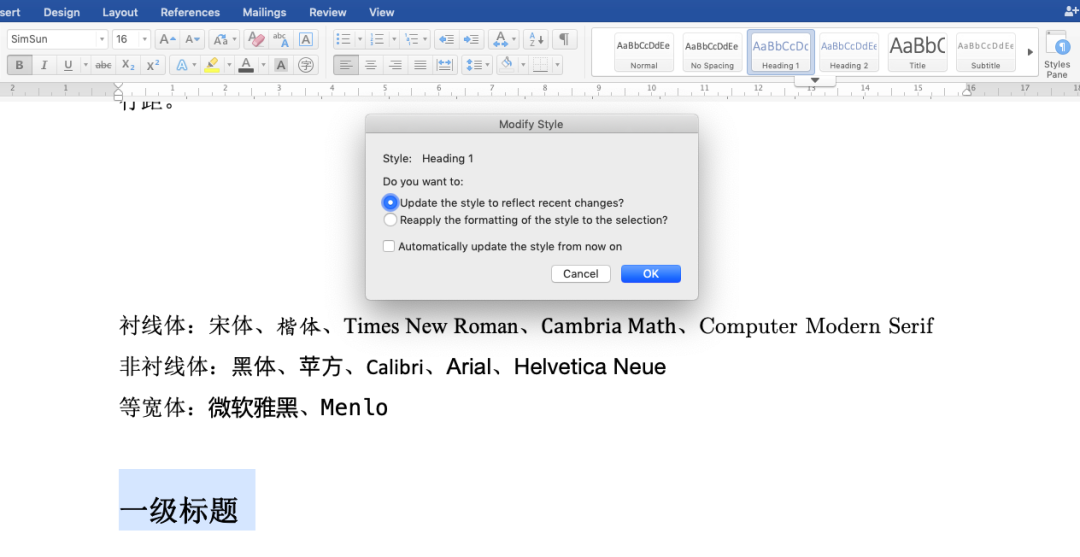This screenshot has width=1080, height=557.
Task: Center align the text
Action: click(371, 65)
